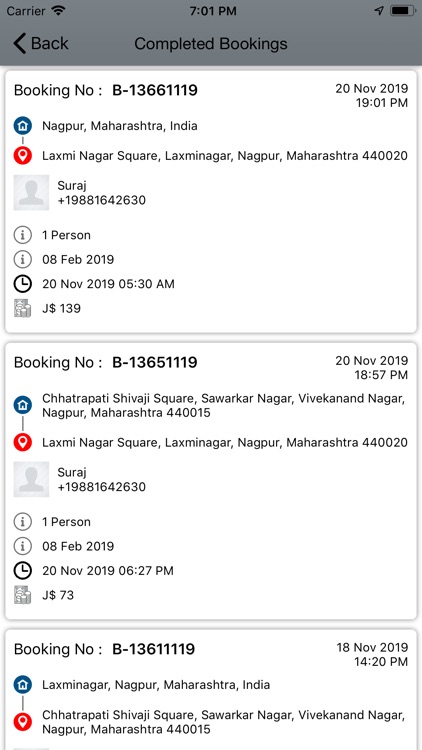Click the location arrow in status bar

coord(379,11)
